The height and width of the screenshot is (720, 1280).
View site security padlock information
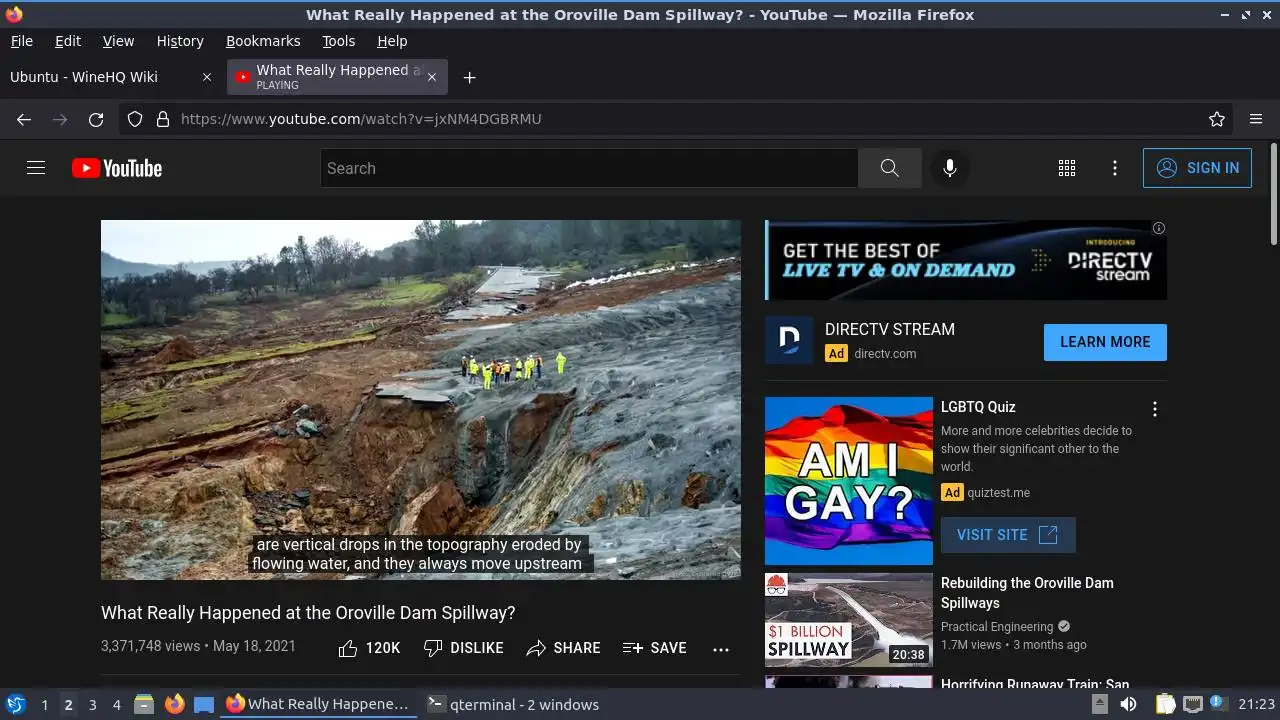(x=163, y=119)
